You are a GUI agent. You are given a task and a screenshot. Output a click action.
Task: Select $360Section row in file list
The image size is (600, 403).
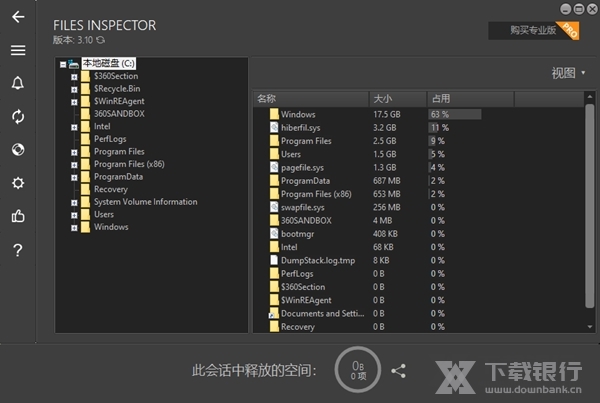[419, 287]
